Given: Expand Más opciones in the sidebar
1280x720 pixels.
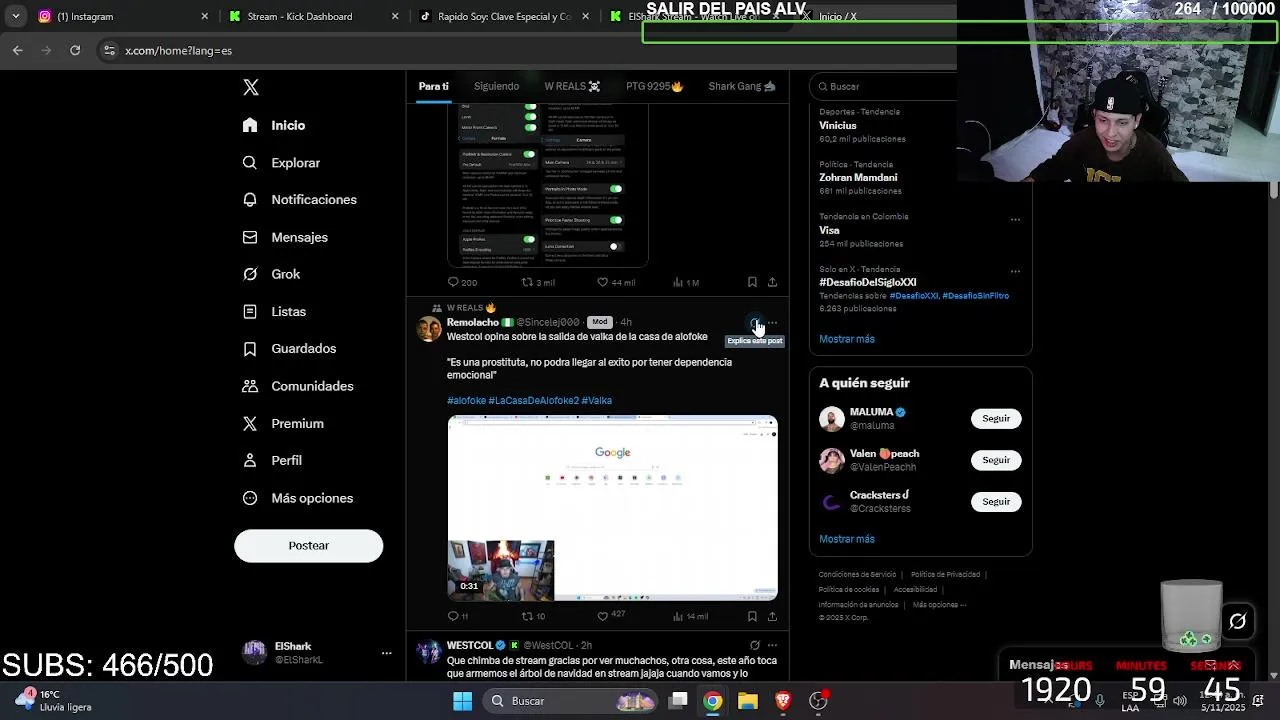Looking at the screenshot, I should point(298,498).
